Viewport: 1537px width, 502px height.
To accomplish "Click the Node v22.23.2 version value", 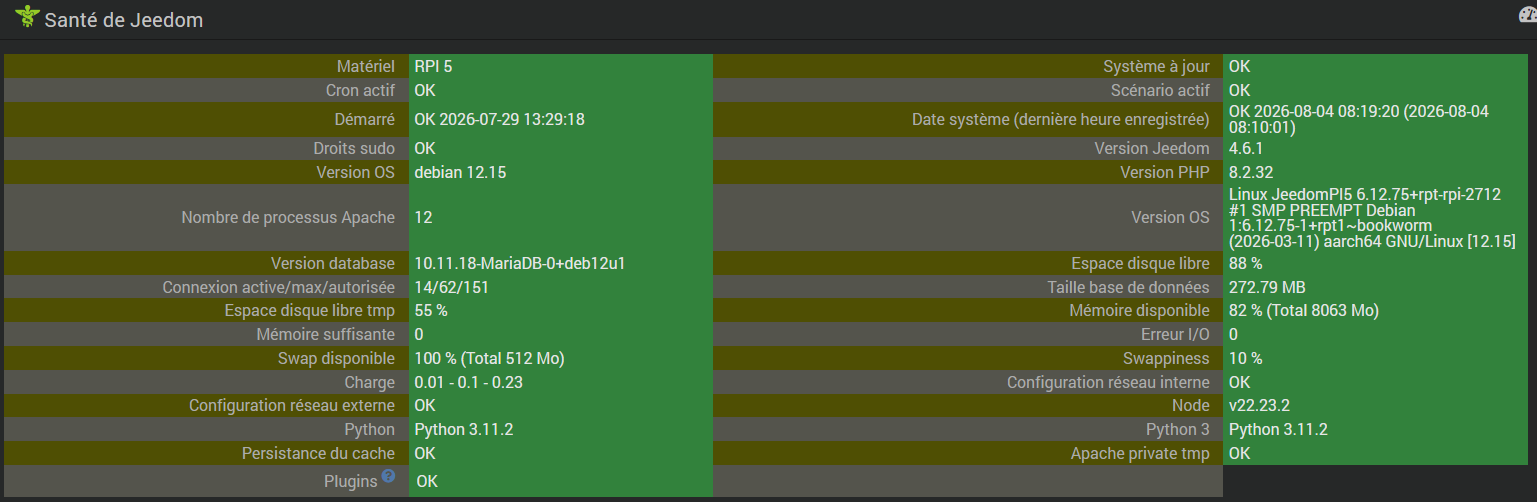I will click(x=1375, y=406).
